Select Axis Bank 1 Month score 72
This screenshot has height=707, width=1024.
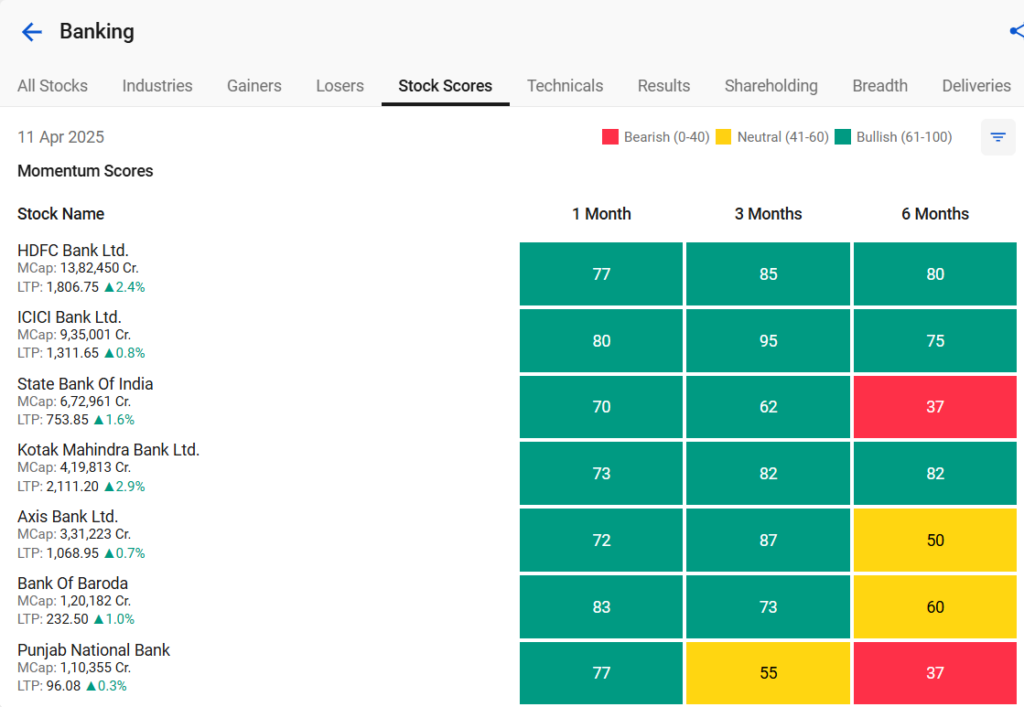601,540
